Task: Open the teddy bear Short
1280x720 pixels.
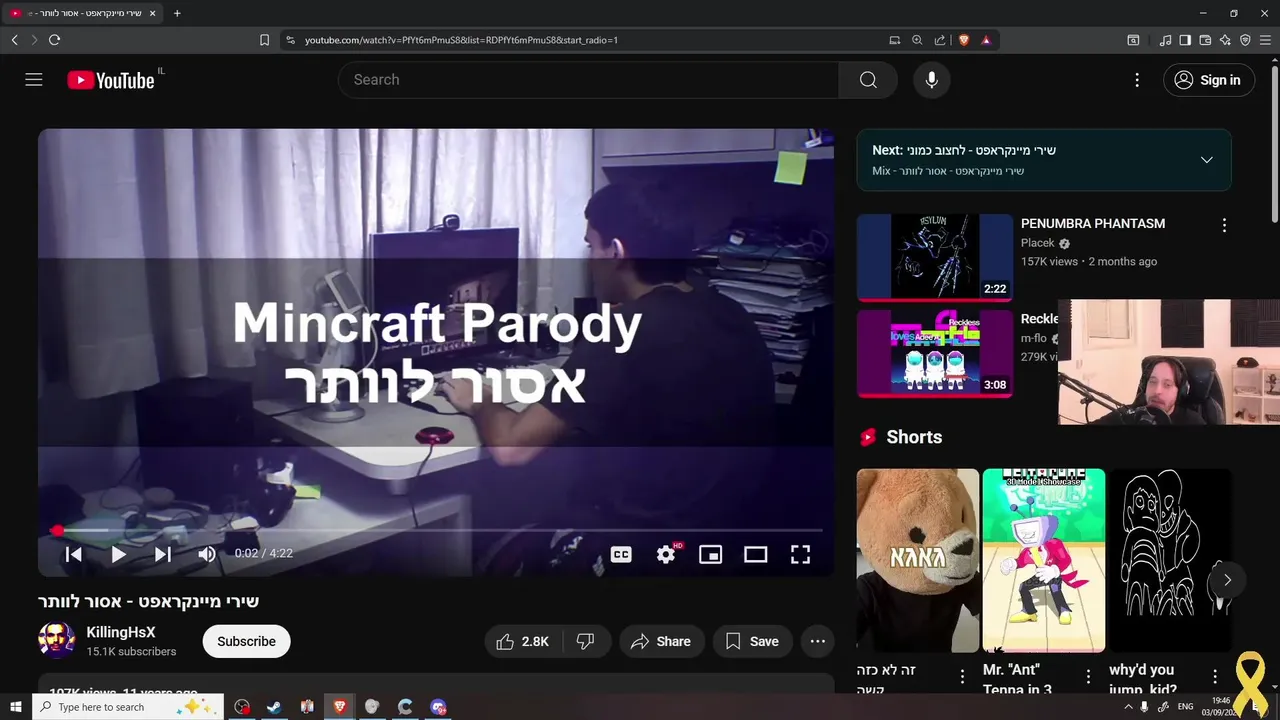Action: (918, 560)
